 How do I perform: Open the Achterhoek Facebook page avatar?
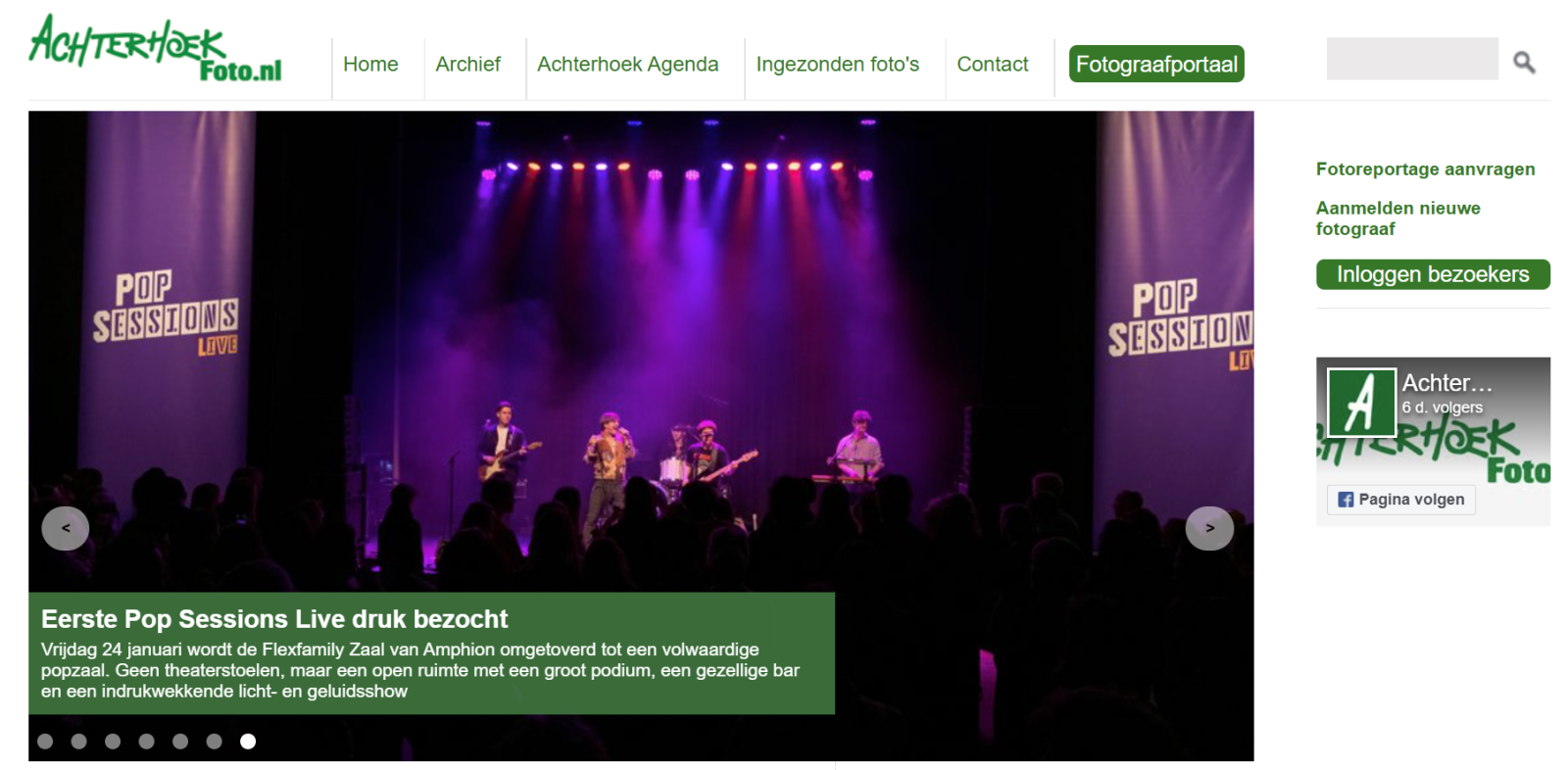(x=1361, y=402)
